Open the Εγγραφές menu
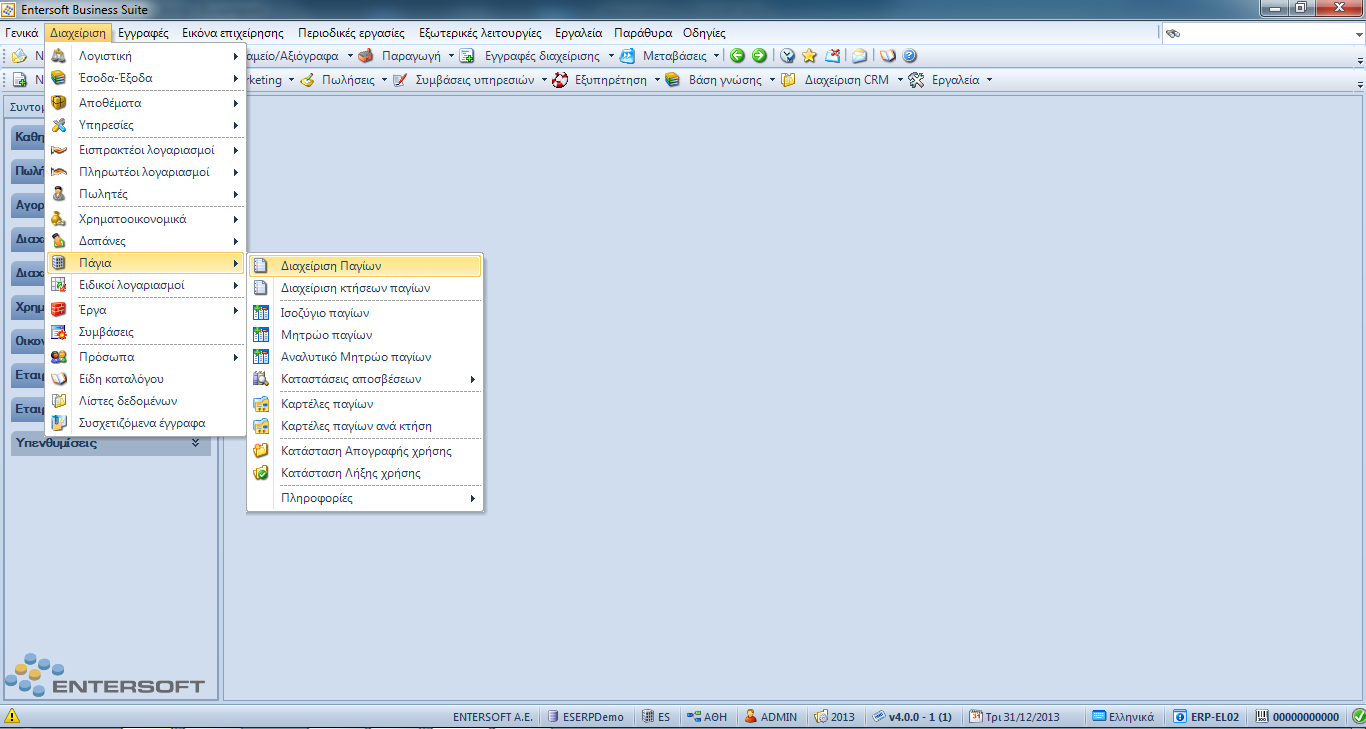Screen dimensions: 1366x729 [x=143, y=33]
